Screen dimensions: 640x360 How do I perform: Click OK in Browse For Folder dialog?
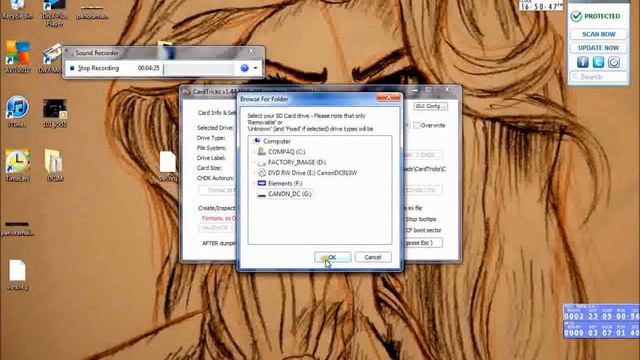coord(333,257)
